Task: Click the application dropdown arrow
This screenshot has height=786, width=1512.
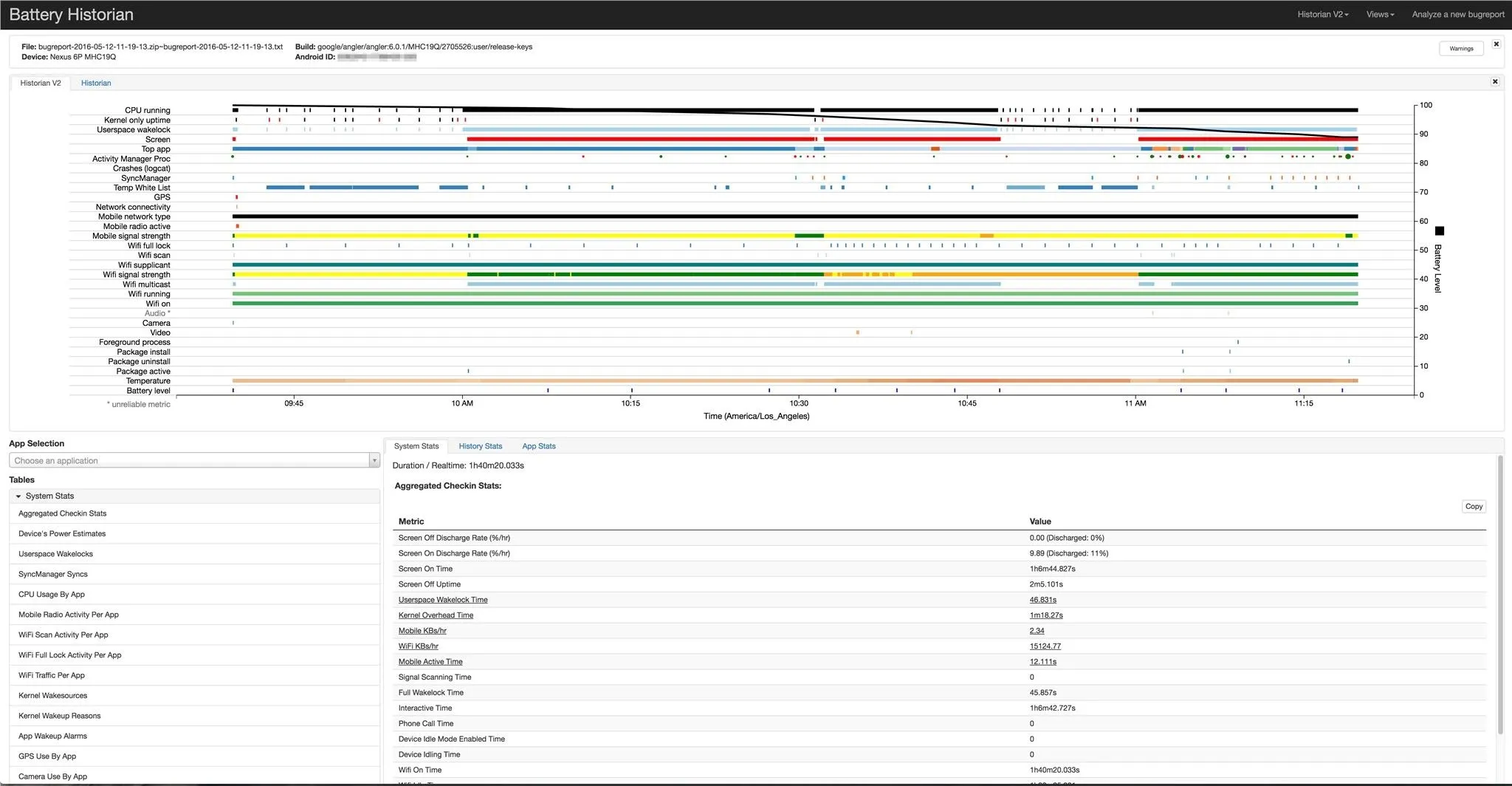Action: click(x=374, y=460)
